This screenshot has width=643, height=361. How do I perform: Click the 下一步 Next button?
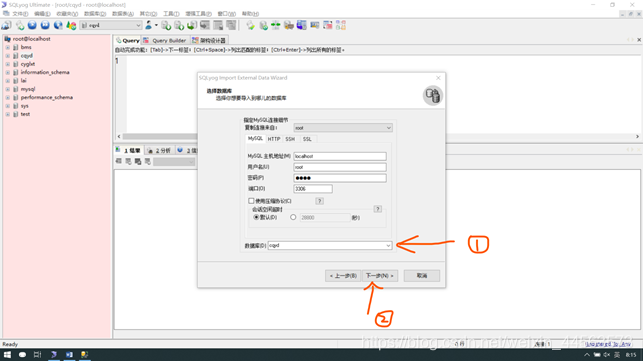(380, 276)
